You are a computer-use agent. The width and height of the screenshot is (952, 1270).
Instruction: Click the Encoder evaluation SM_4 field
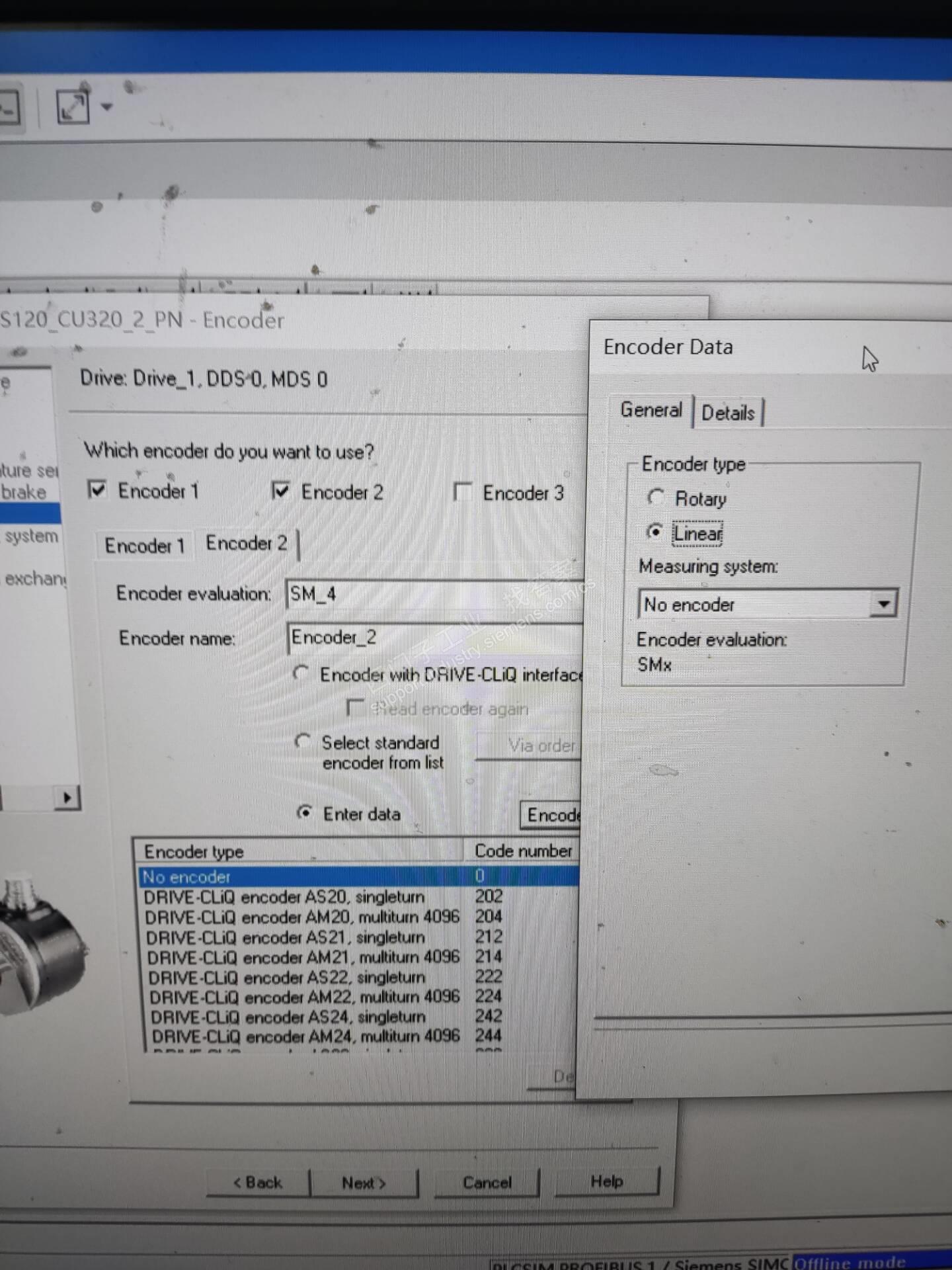tap(434, 594)
